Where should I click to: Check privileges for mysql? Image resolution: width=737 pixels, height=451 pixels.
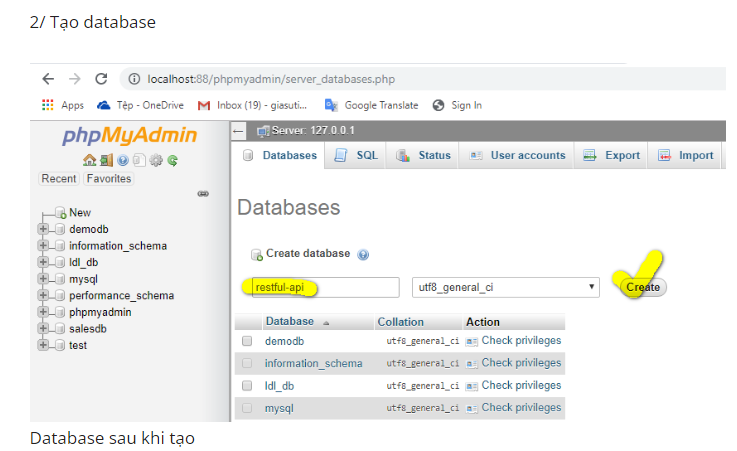(x=521, y=407)
